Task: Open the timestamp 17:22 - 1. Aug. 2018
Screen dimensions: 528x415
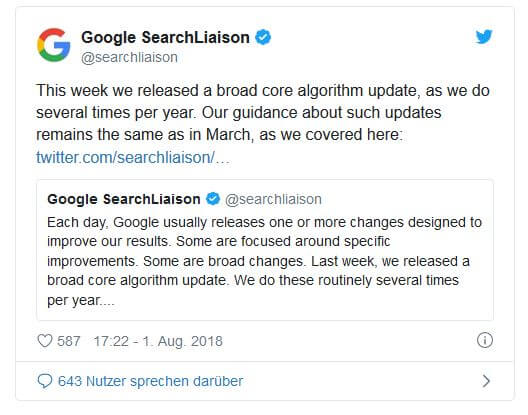Action: click(158, 341)
